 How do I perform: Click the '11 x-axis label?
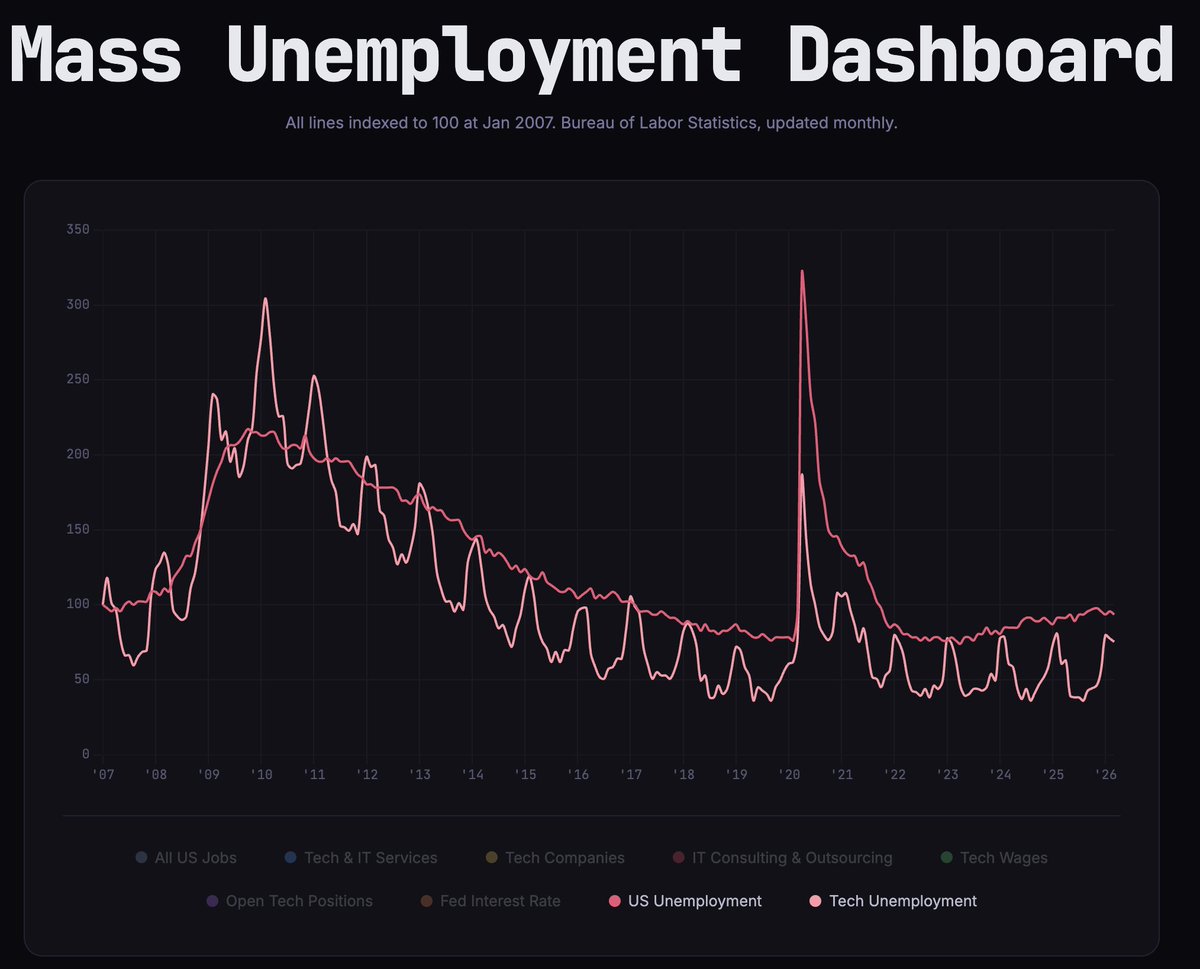(x=314, y=775)
